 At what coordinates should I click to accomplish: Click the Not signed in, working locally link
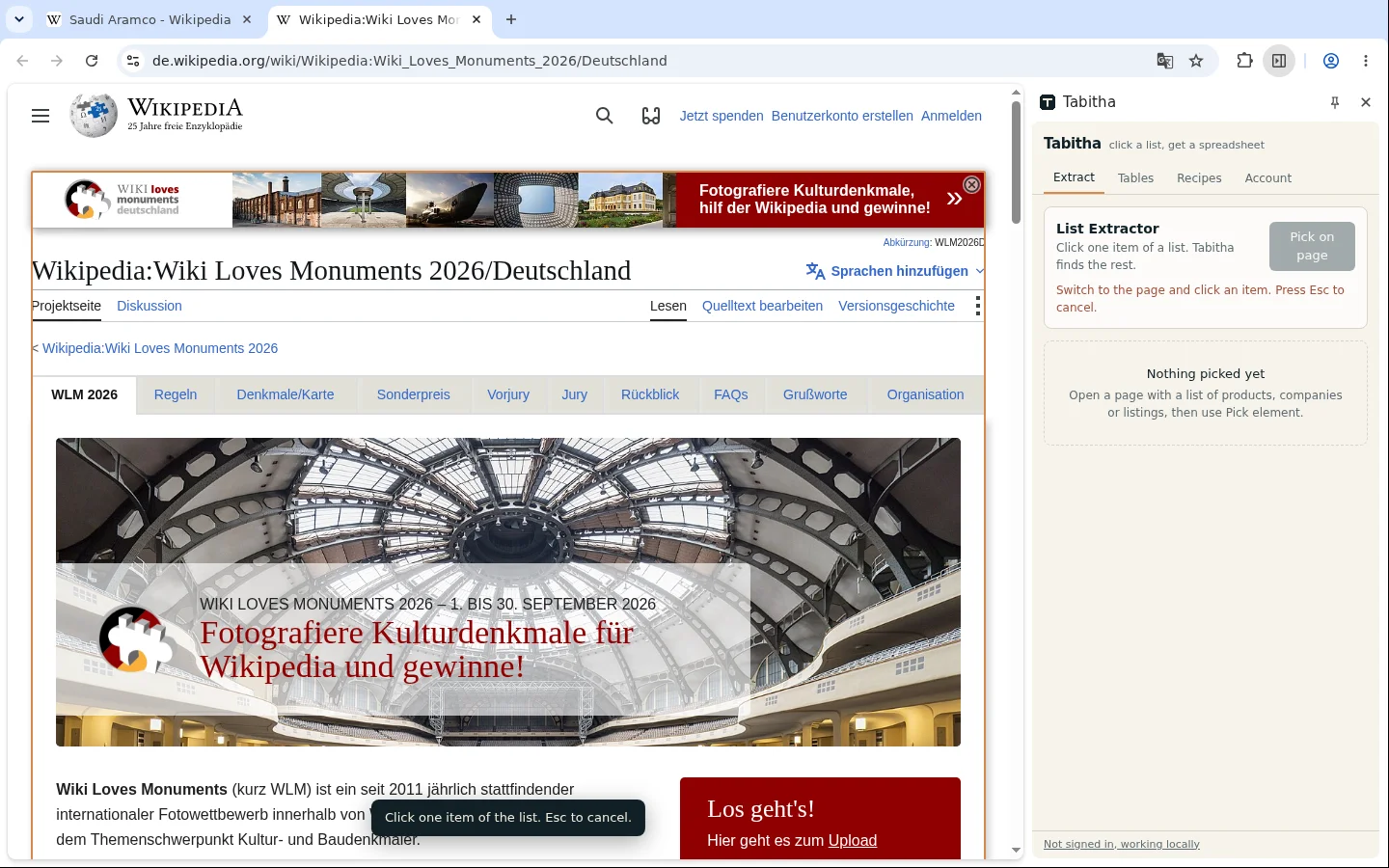1122,844
